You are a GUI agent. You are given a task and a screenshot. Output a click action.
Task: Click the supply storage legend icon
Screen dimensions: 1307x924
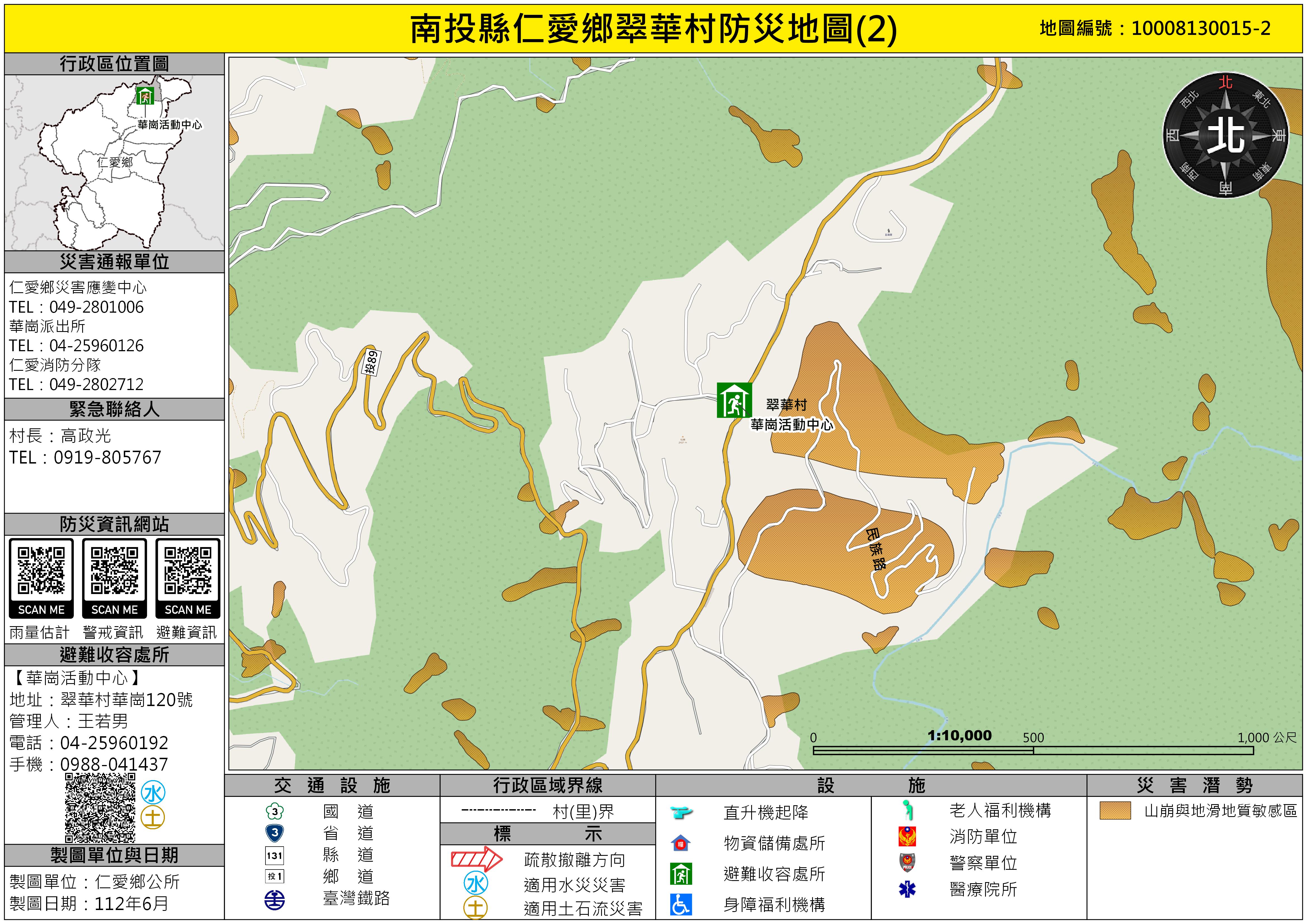[681, 843]
